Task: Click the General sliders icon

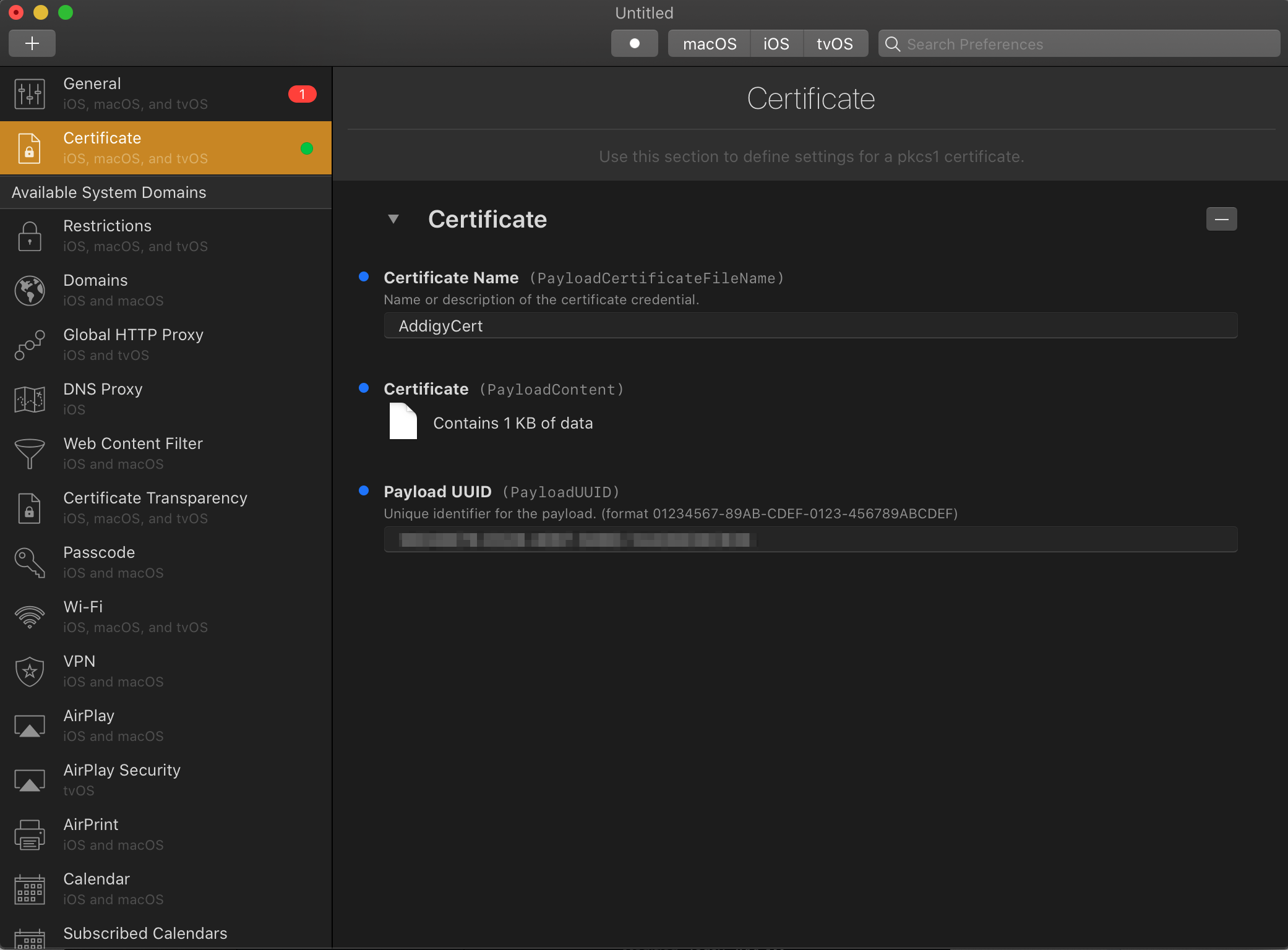Action: tap(30, 94)
